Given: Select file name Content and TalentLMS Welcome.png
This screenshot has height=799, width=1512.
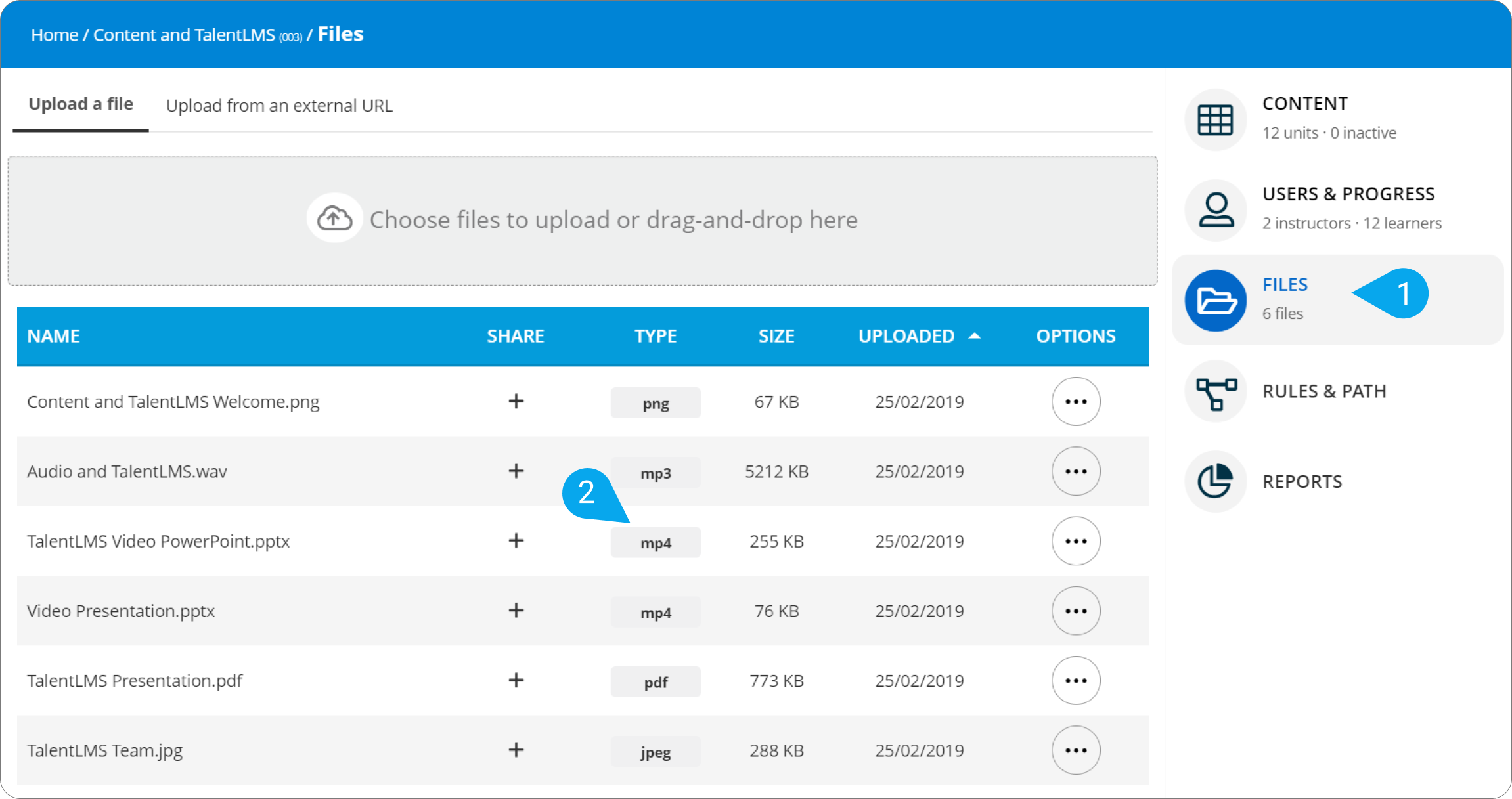Looking at the screenshot, I should [x=173, y=402].
